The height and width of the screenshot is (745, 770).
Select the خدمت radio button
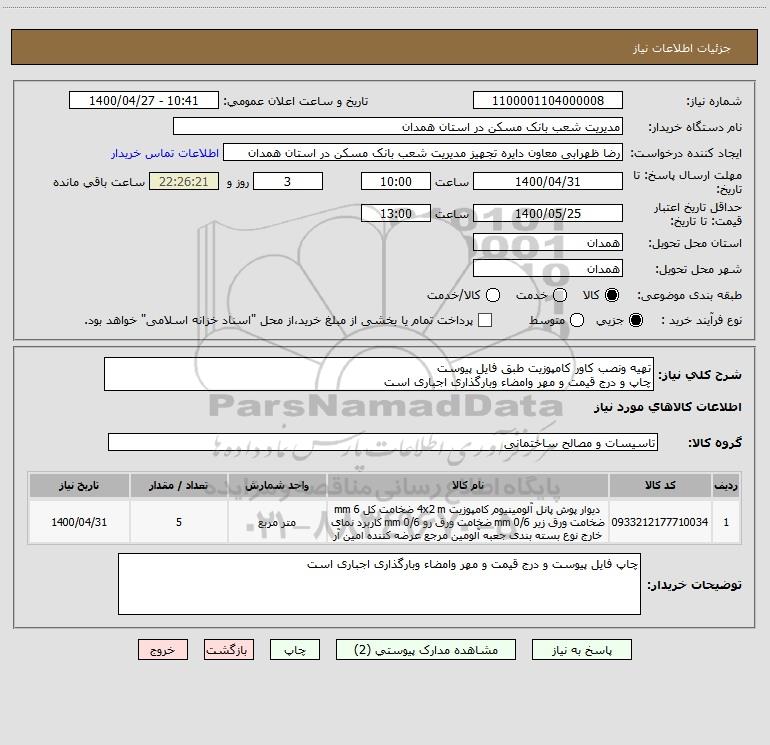click(560, 295)
